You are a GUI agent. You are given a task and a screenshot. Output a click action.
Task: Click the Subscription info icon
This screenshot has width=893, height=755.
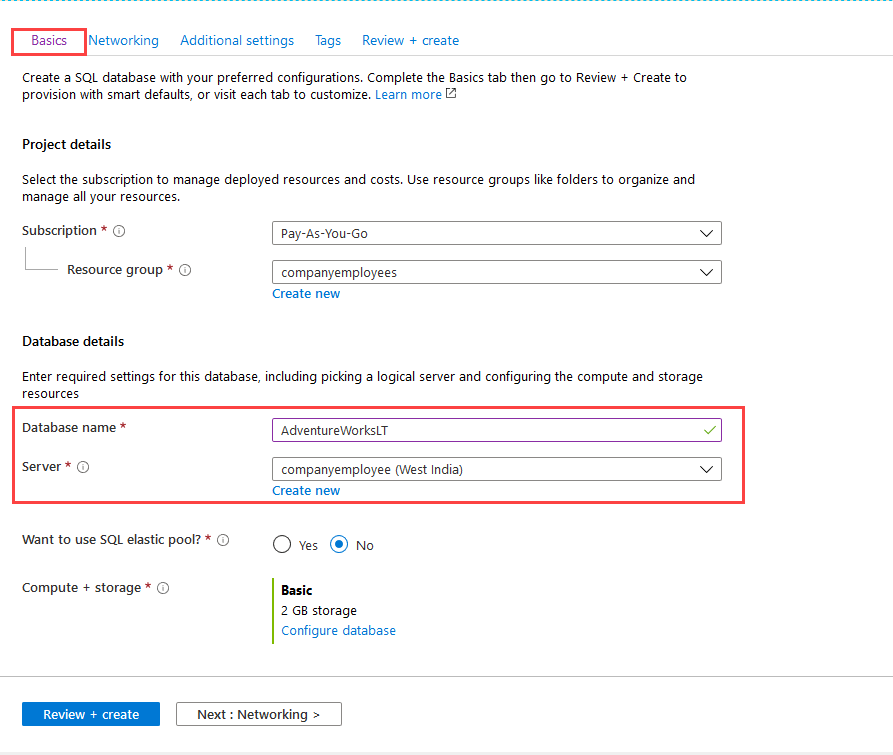[x=119, y=231]
